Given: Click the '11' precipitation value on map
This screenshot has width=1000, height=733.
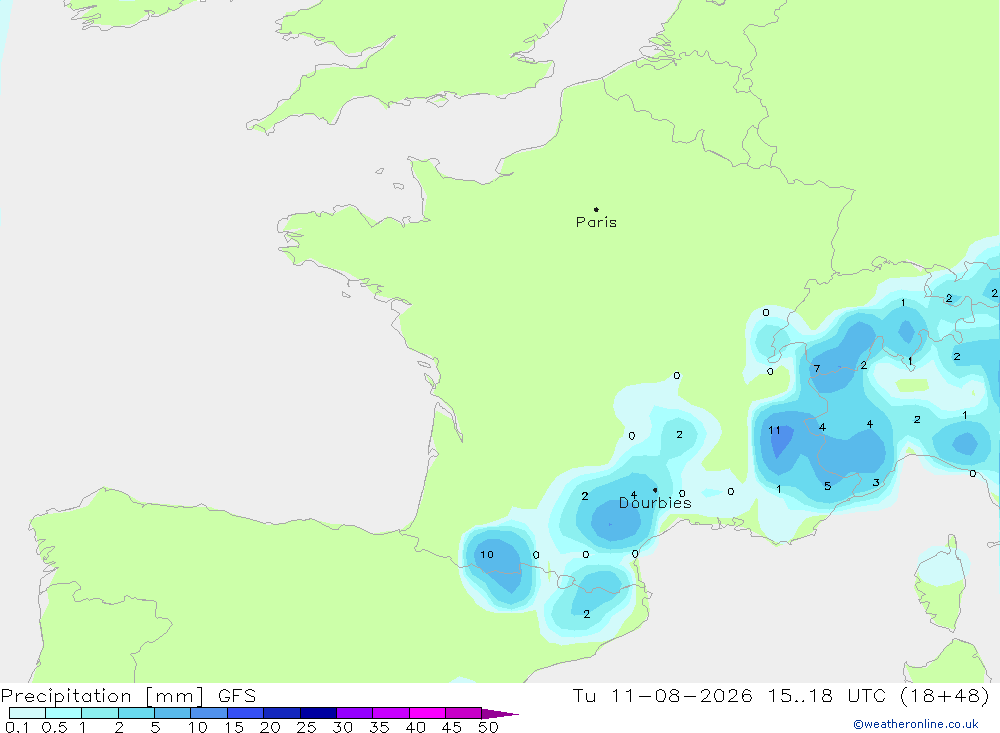Looking at the screenshot, I should 774,430.
